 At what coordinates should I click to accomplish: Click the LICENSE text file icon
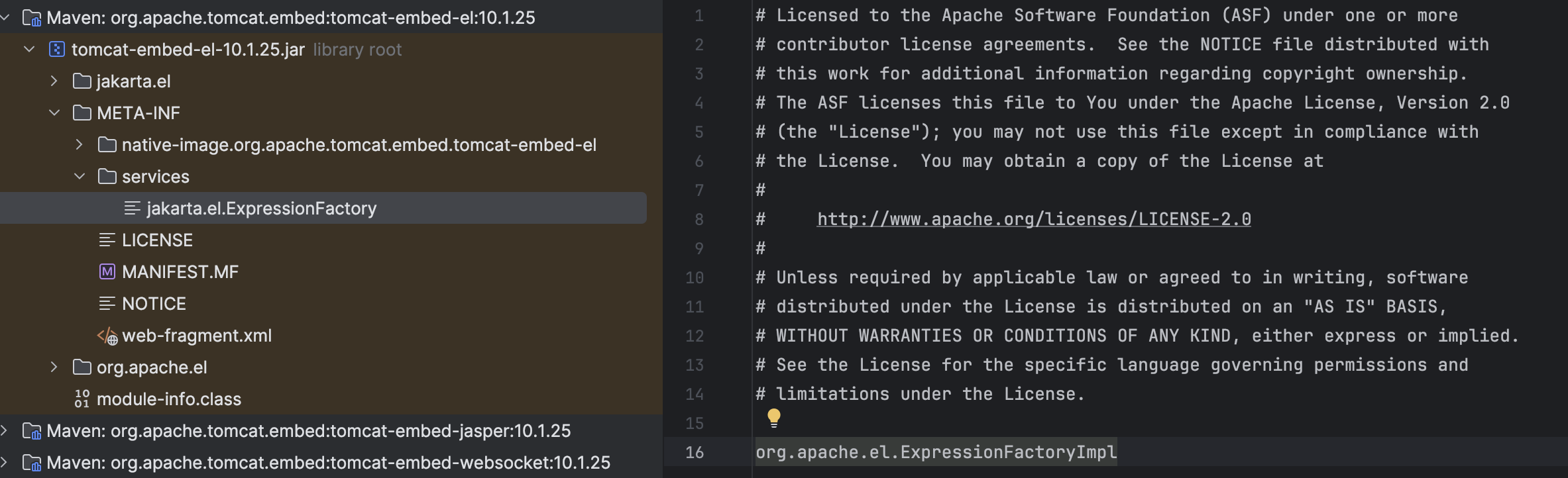(x=107, y=240)
